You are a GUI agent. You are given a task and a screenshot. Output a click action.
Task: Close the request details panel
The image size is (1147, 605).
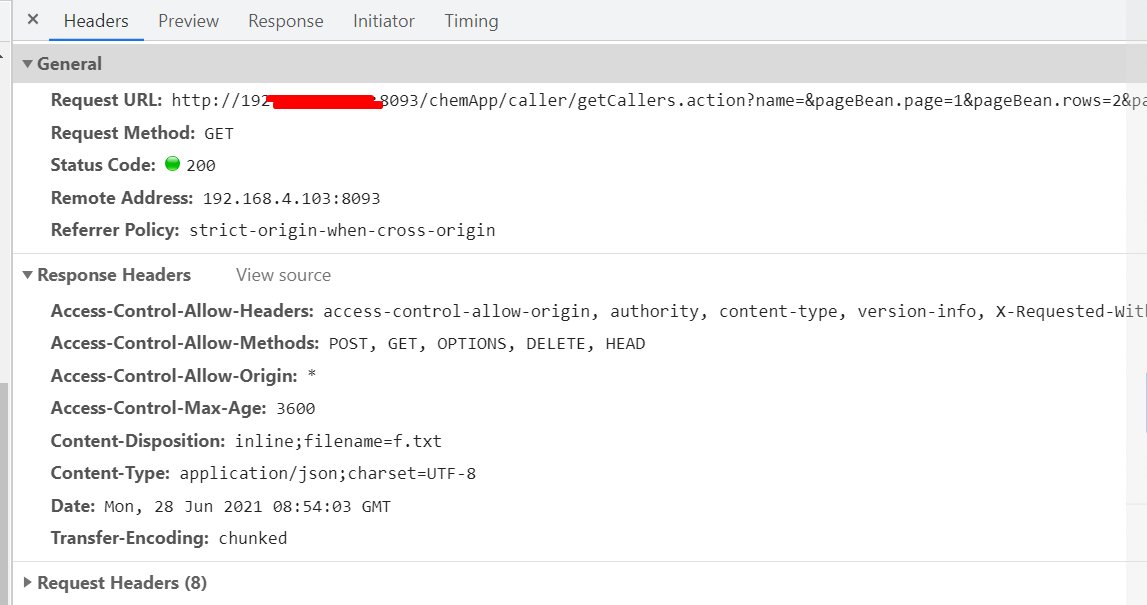tap(33, 20)
